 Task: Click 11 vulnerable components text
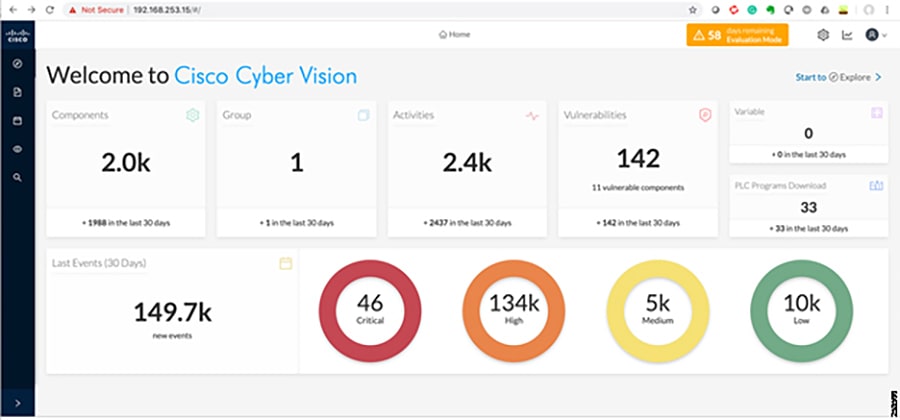[x=638, y=188]
